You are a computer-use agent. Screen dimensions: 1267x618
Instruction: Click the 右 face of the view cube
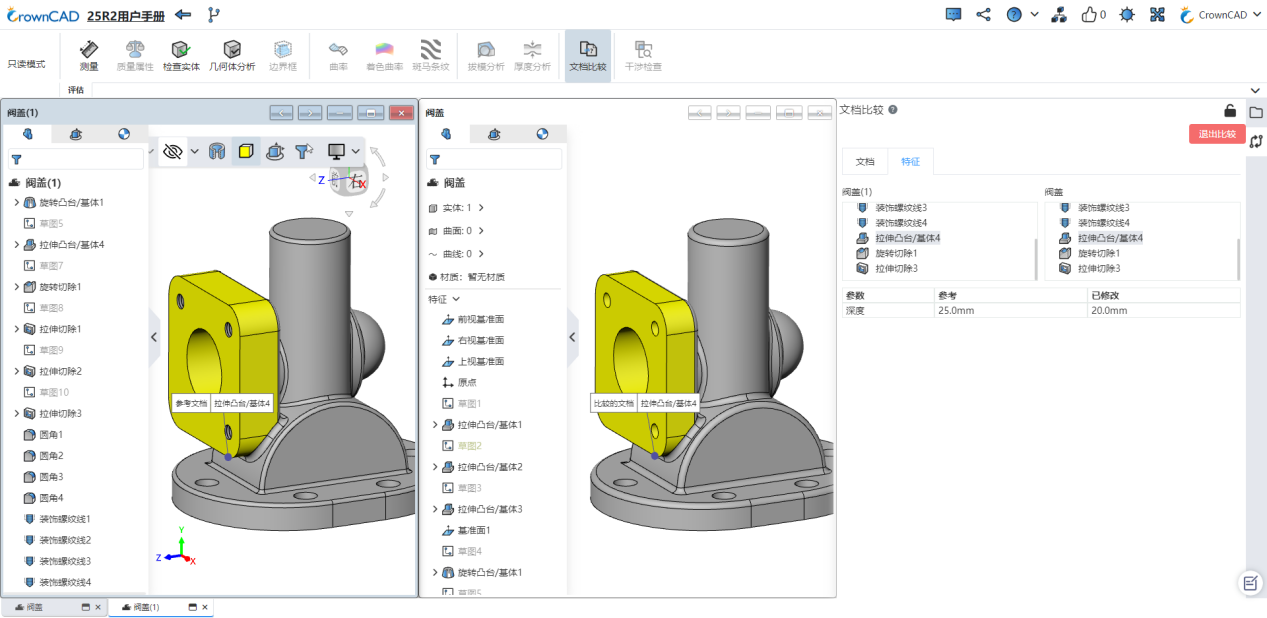tap(355, 181)
